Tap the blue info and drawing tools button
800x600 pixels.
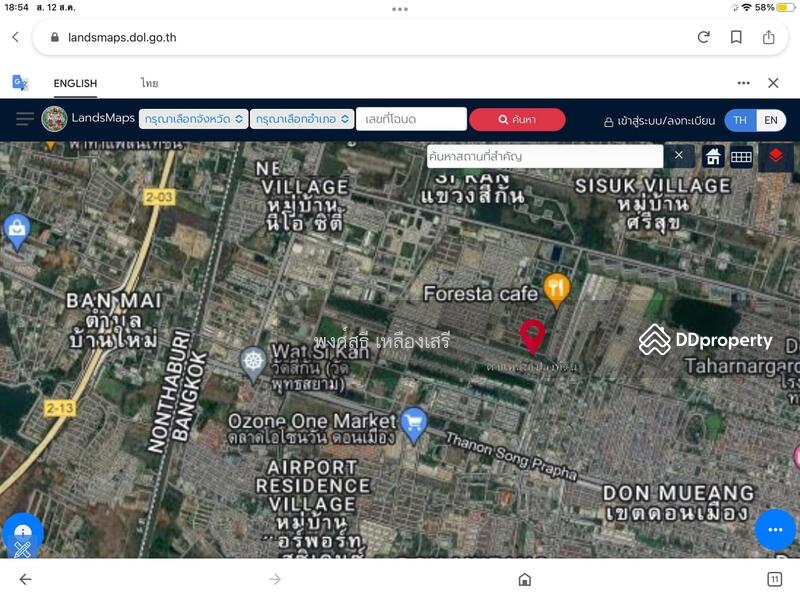tap(22, 536)
